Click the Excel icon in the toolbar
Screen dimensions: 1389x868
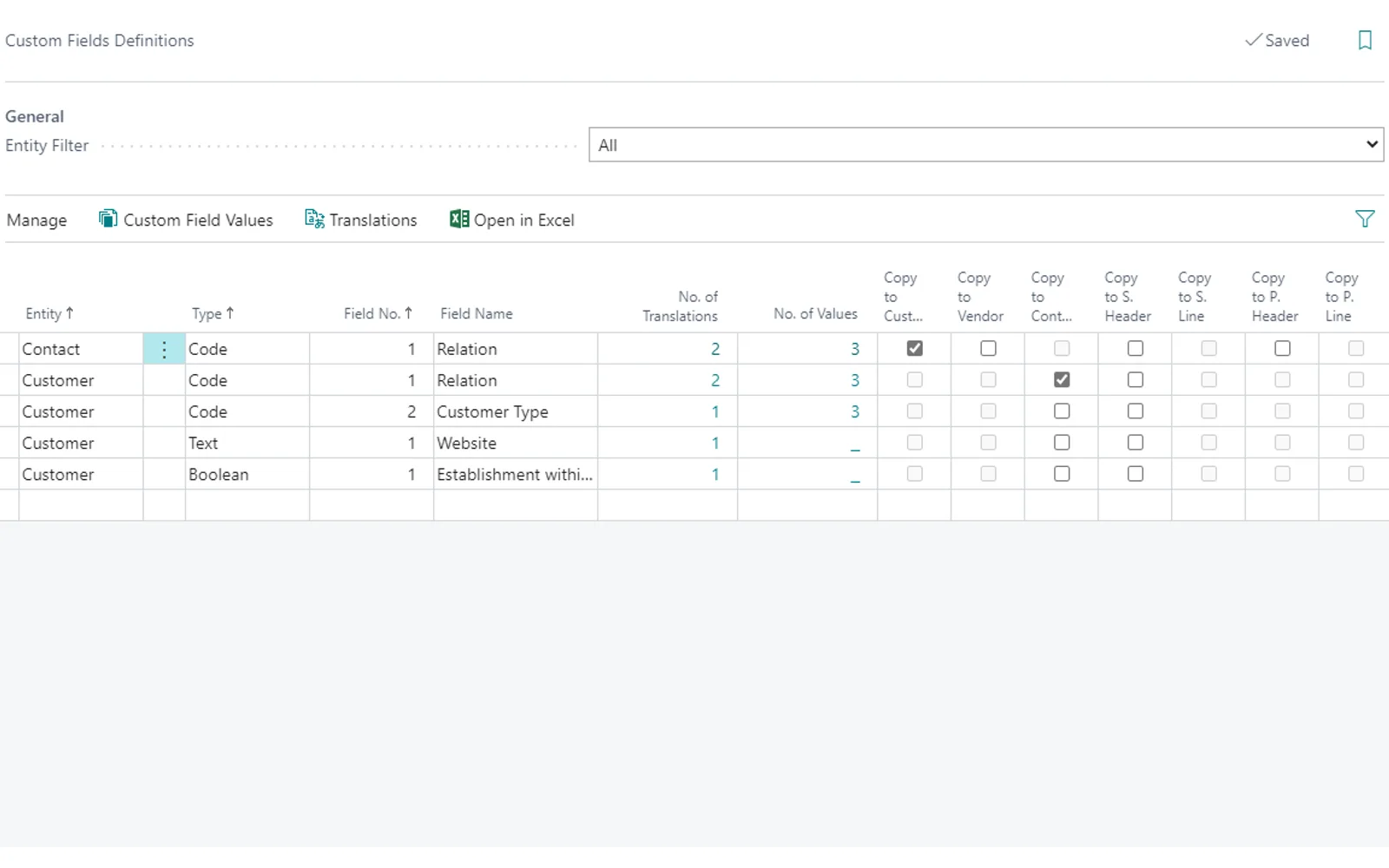pos(459,219)
